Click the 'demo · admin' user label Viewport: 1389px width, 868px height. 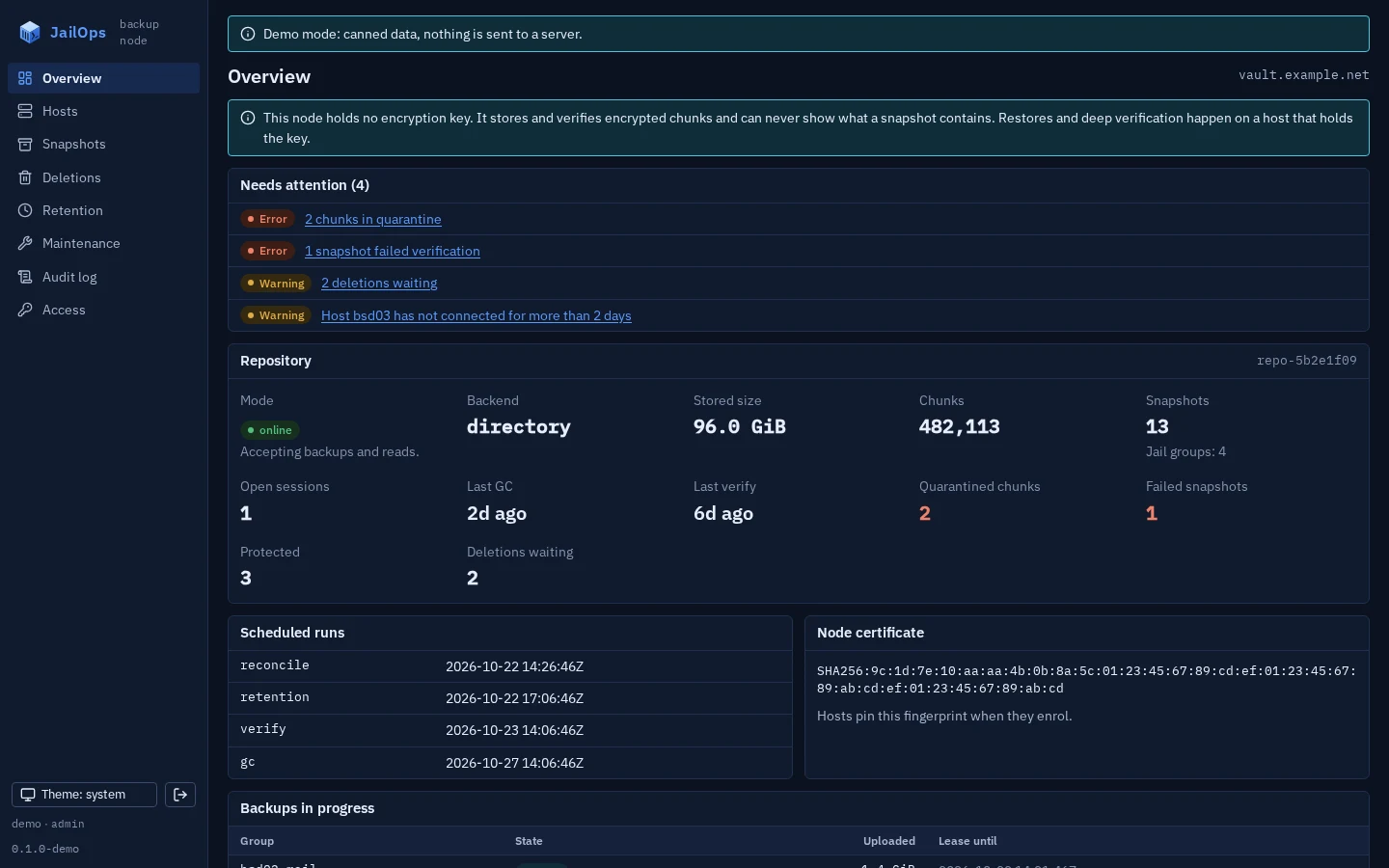click(48, 824)
